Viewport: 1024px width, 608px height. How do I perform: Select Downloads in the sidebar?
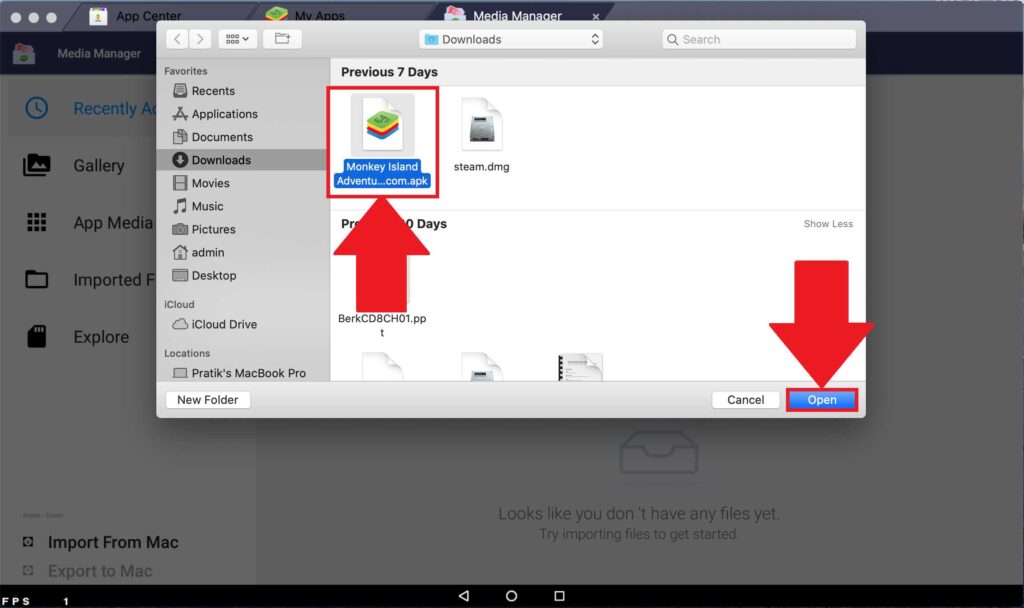click(242, 160)
